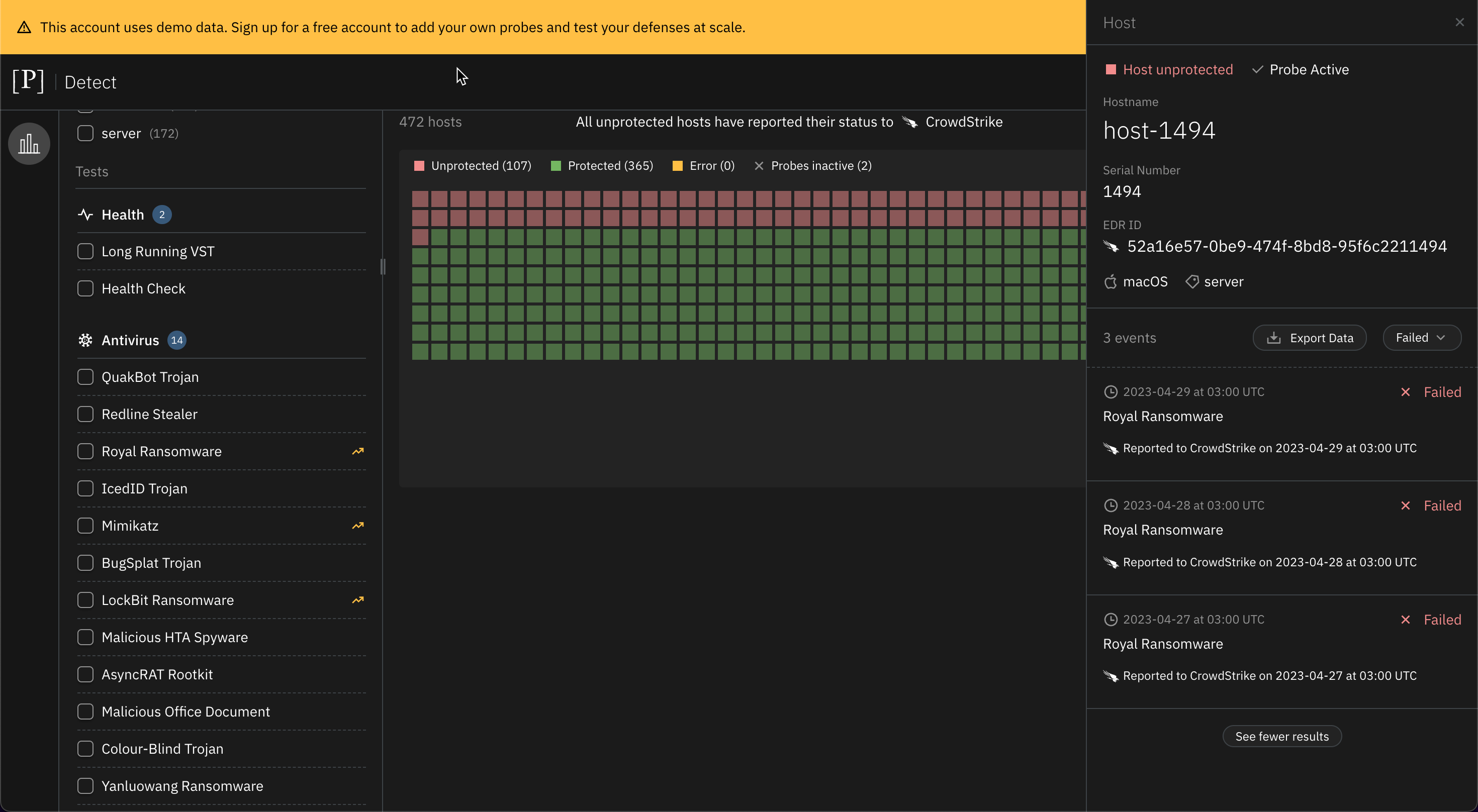Click the Prelude [P] logo
This screenshot has width=1478, height=812.
click(28, 81)
